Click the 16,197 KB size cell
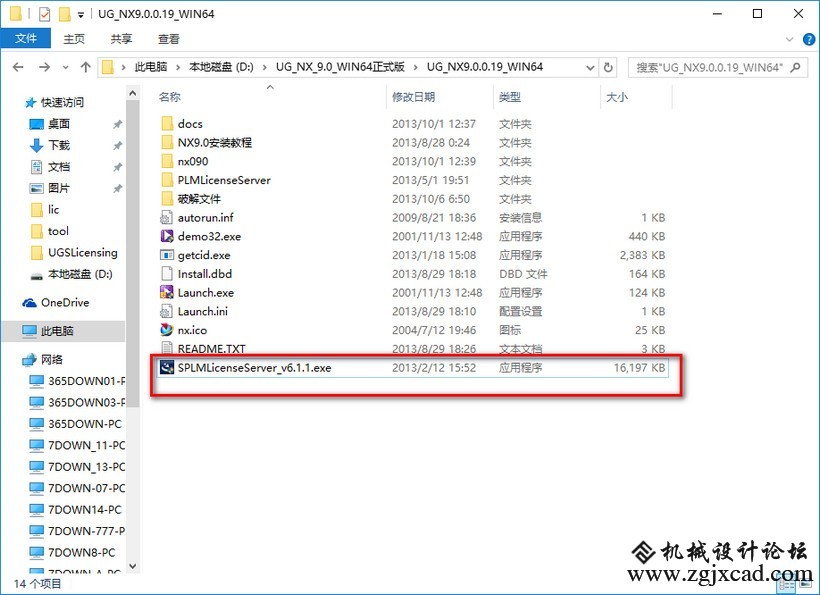The width and height of the screenshot is (820, 595). click(639, 368)
